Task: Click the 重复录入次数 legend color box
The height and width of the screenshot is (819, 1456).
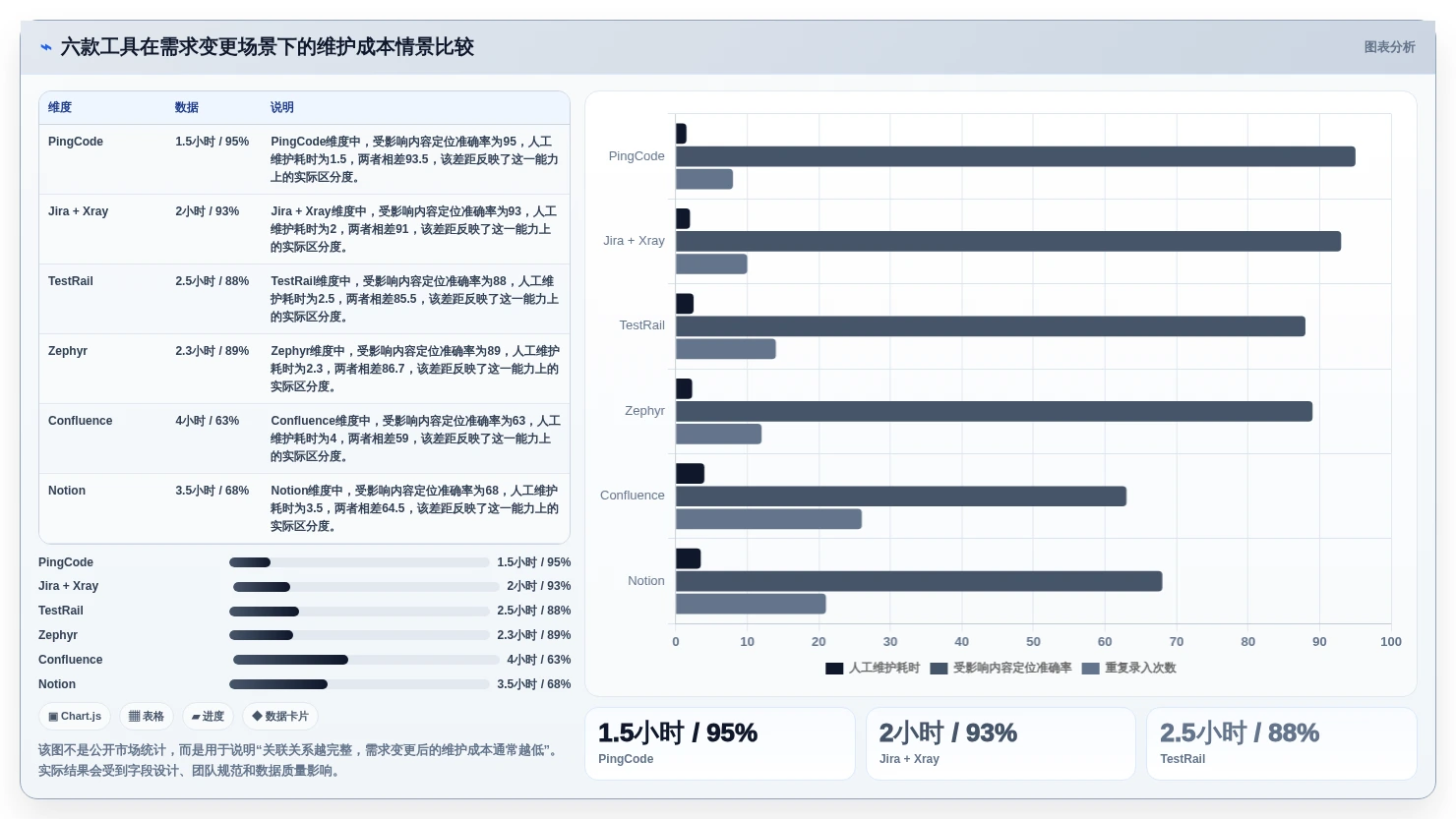Action: [1090, 669]
